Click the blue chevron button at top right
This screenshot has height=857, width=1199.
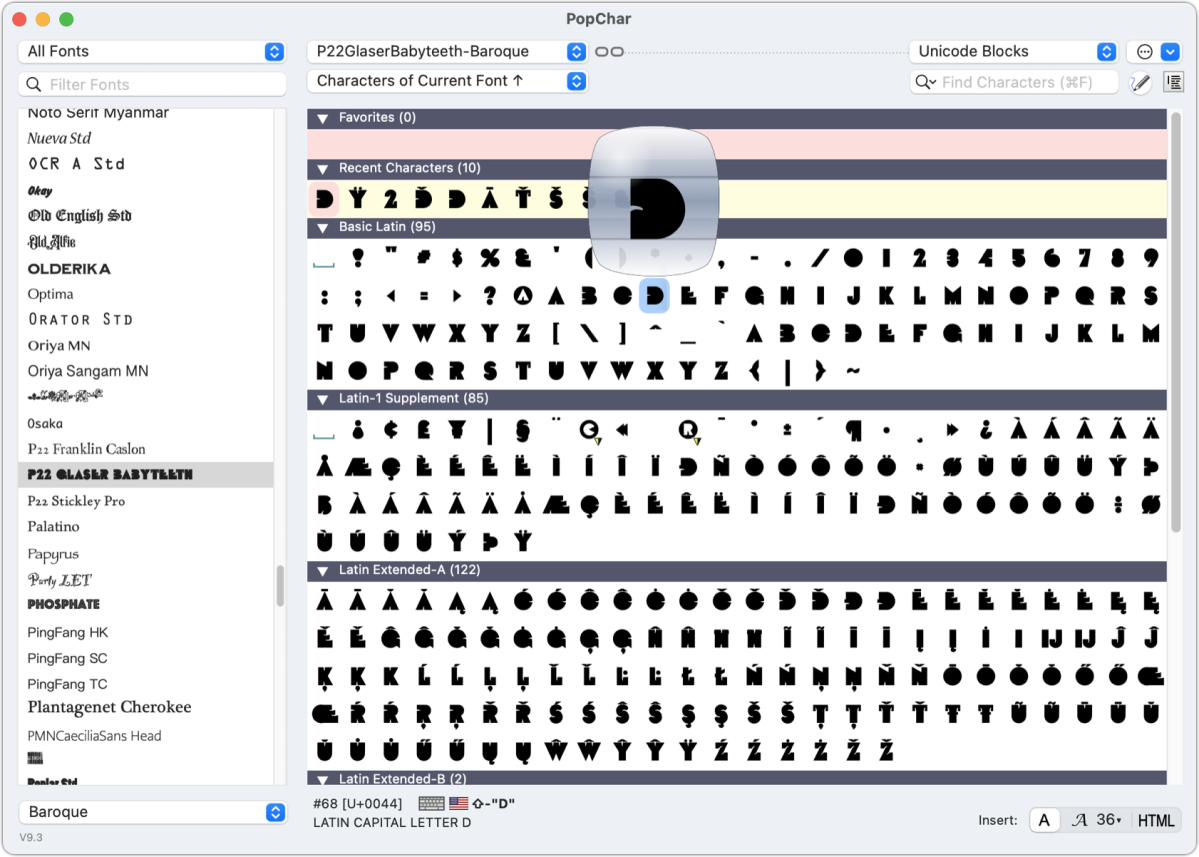coord(1170,51)
